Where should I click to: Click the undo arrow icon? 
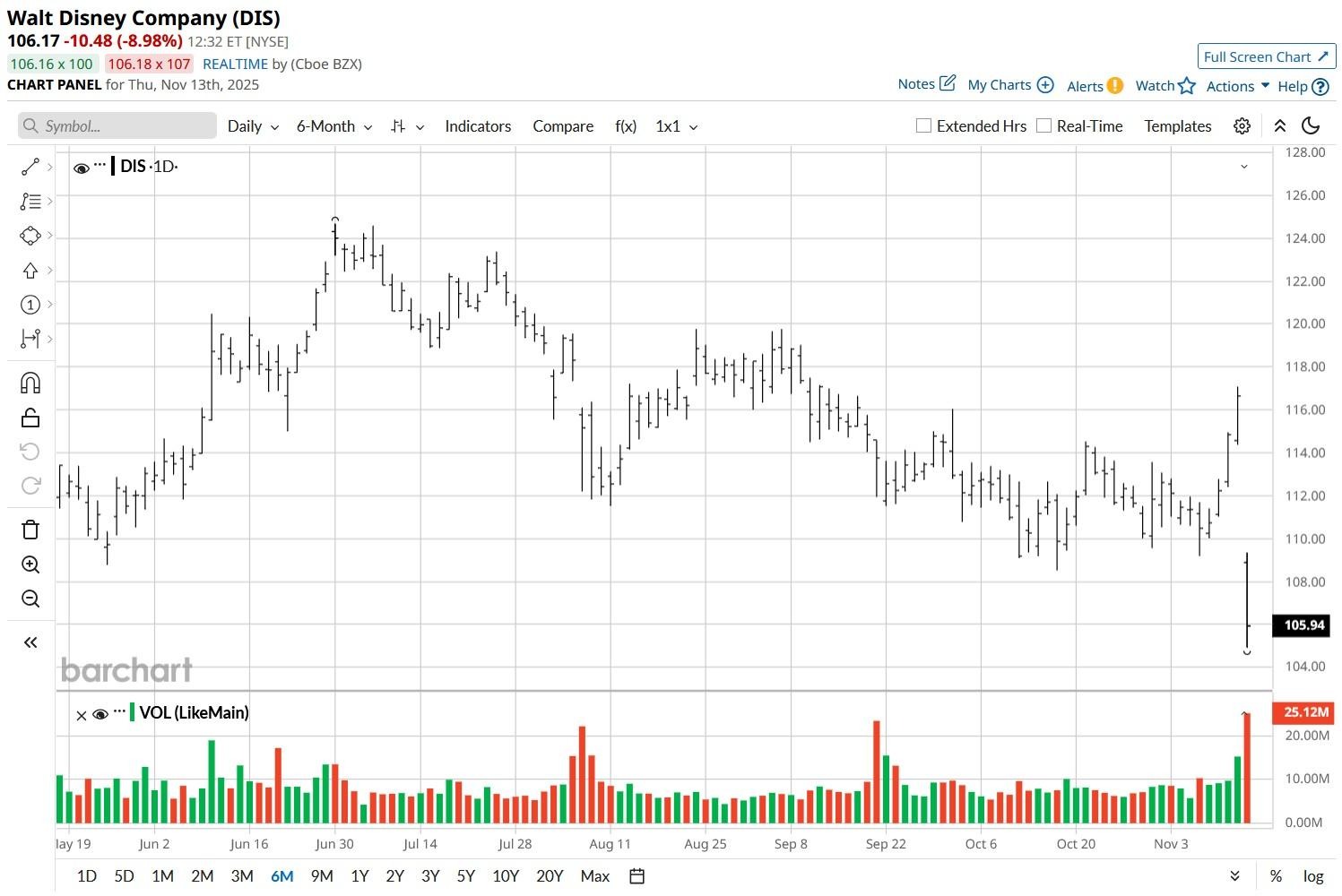tap(30, 452)
